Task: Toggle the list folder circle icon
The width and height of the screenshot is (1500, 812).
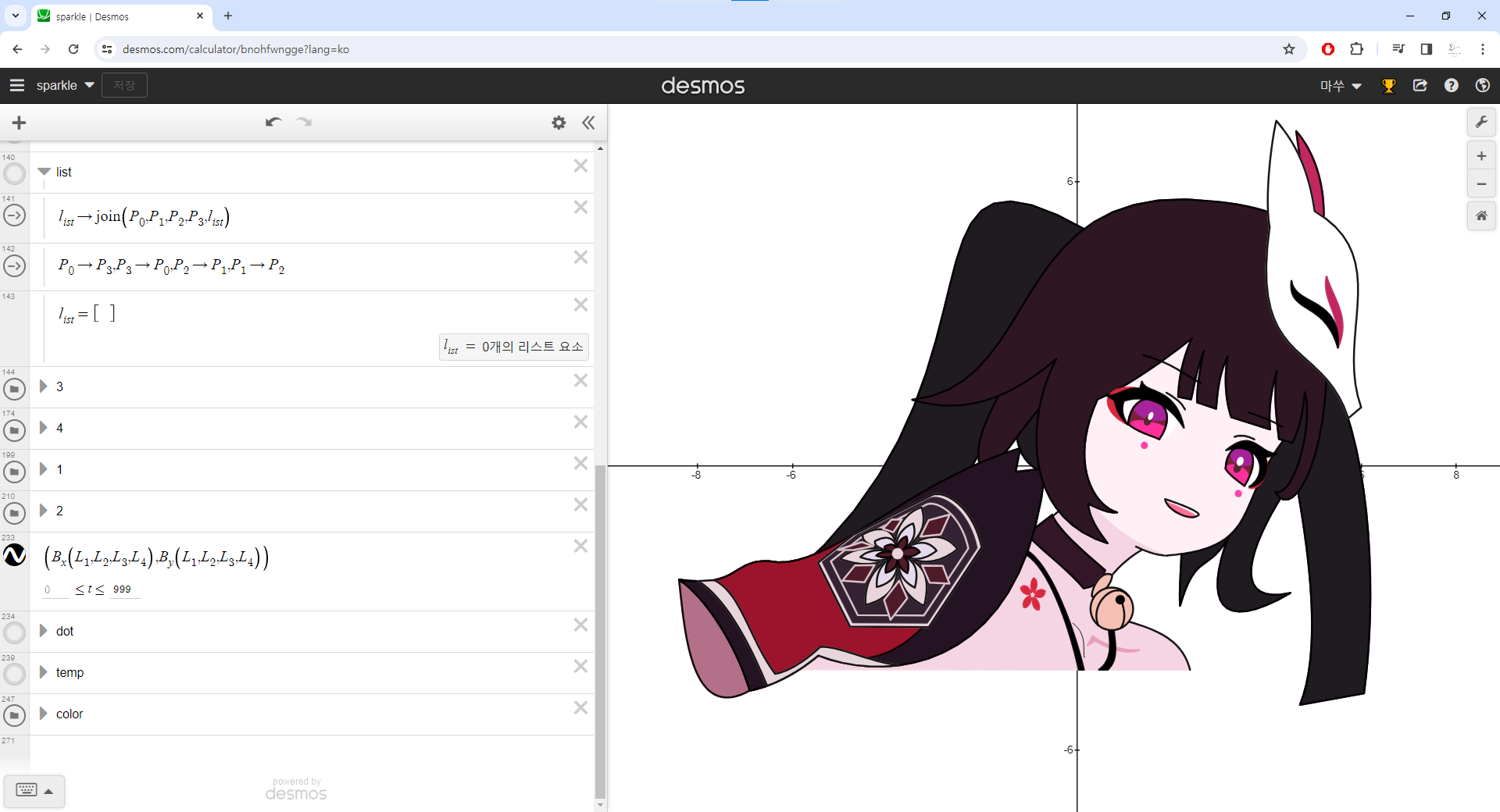Action: (14, 173)
